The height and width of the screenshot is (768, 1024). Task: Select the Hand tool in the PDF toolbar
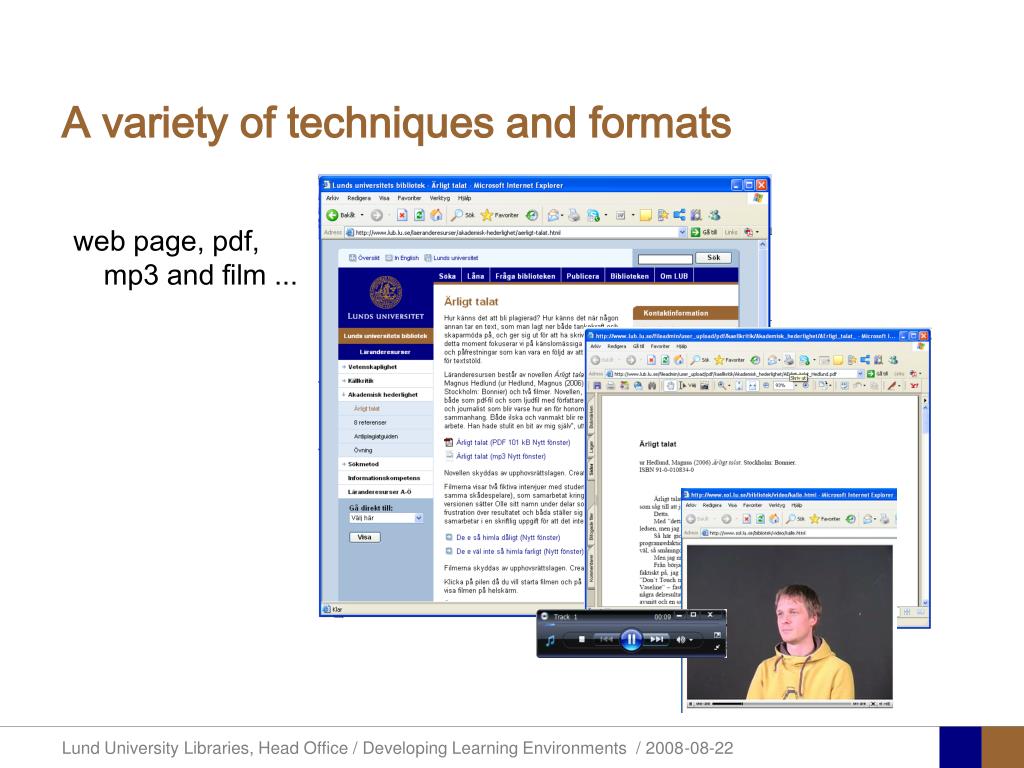[x=671, y=386]
